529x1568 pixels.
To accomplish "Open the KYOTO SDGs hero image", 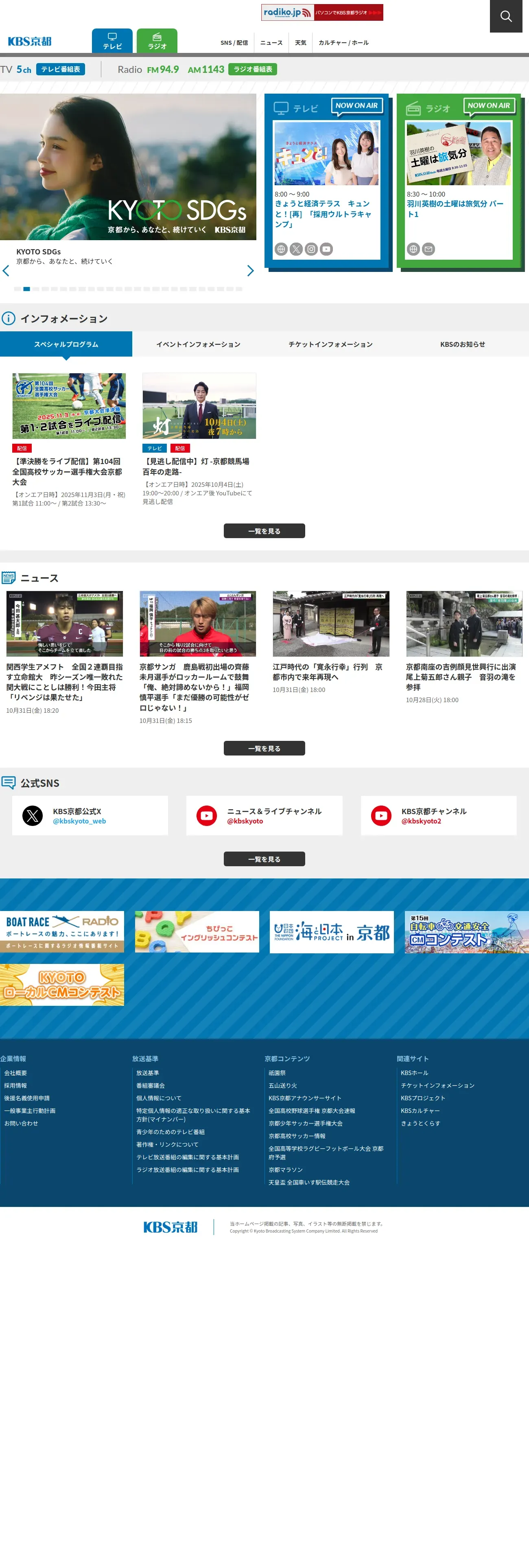I will tap(128, 167).
